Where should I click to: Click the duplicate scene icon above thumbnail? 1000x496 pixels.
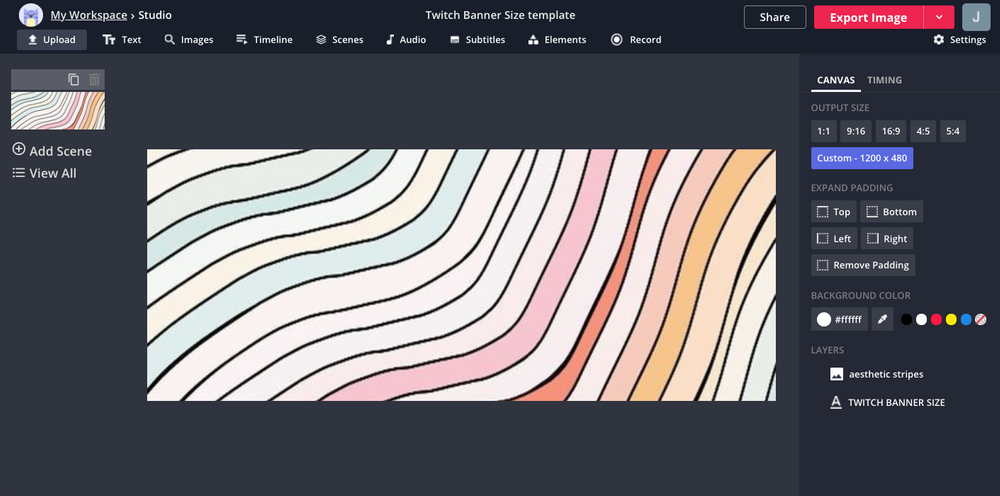click(x=73, y=80)
